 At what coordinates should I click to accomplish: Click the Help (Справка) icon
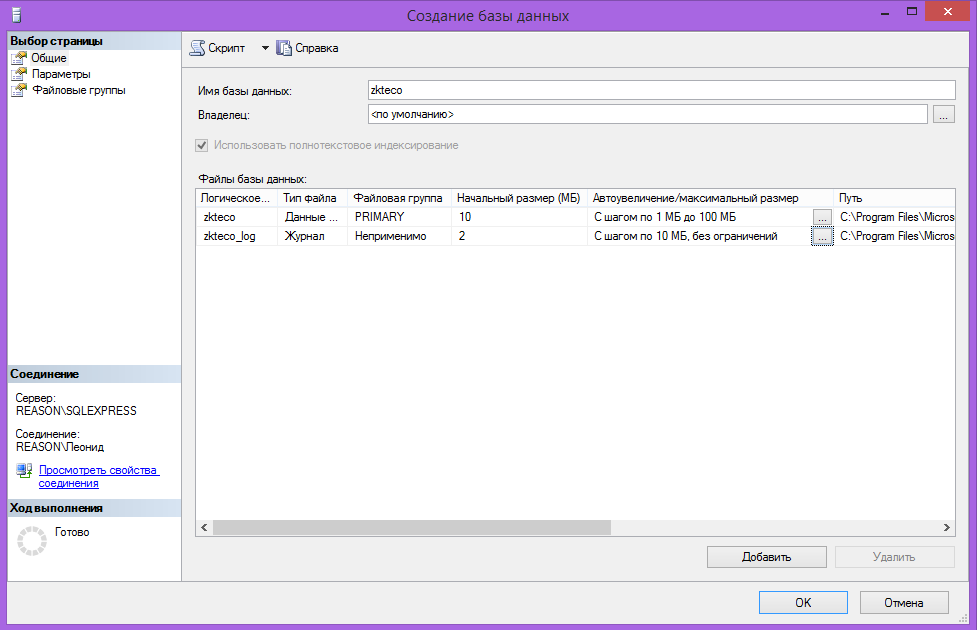[x=284, y=48]
